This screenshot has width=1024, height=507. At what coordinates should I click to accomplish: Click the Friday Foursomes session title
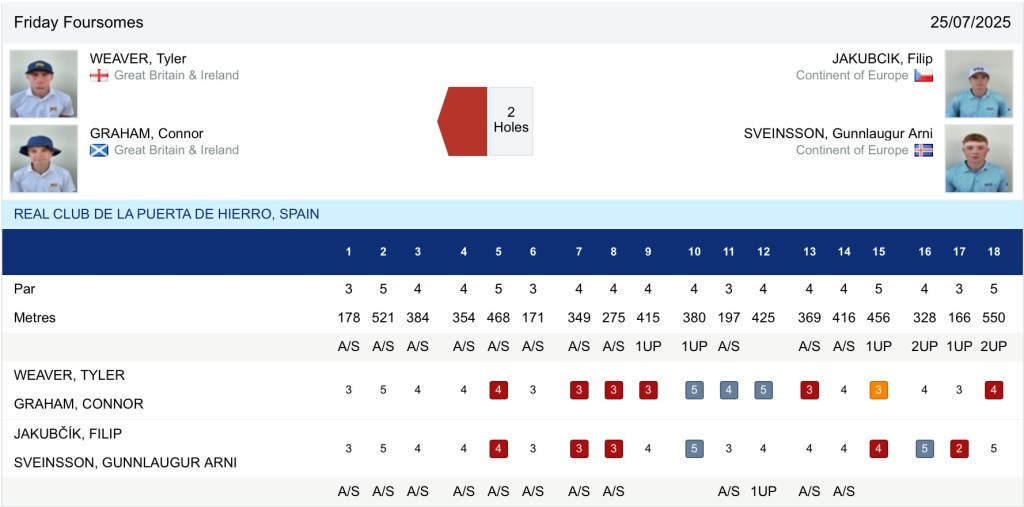[79, 22]
